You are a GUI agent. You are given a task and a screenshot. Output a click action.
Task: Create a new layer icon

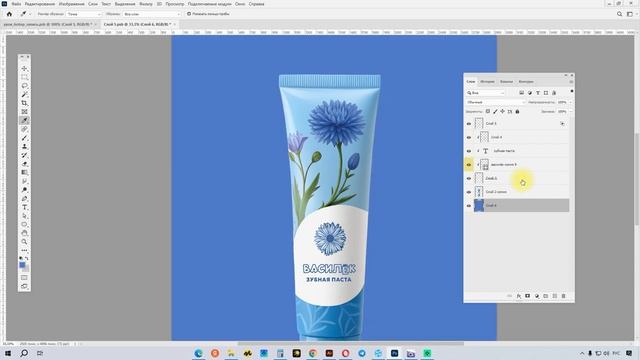(554, 296)
